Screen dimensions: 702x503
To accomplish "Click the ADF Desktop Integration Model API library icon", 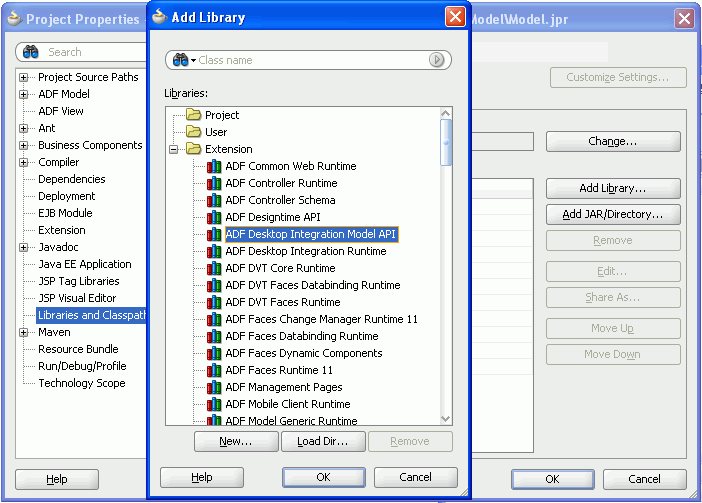I will click(x=214, y=234).
